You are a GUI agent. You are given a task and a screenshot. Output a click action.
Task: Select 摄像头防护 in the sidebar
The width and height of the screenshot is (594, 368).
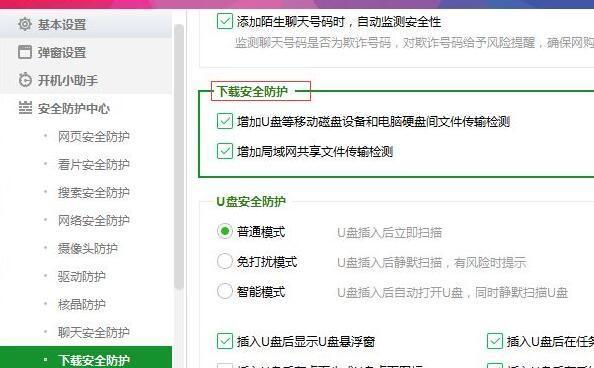click(x=88, y=249)
